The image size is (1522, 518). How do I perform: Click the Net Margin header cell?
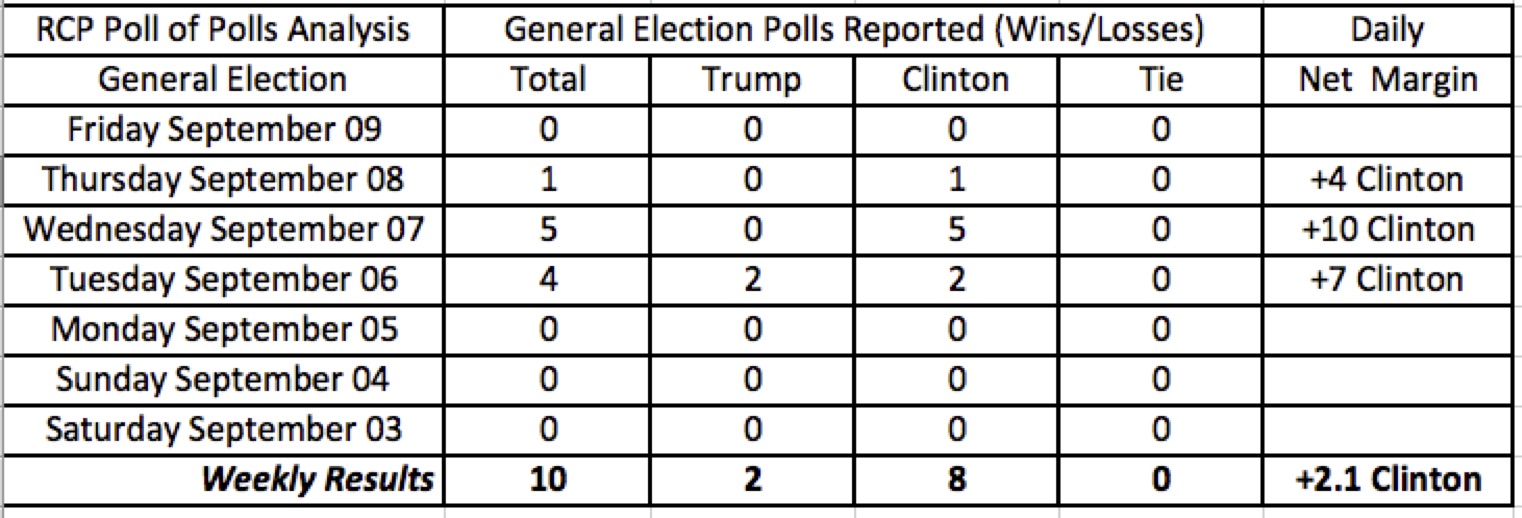coord(1386,80)
